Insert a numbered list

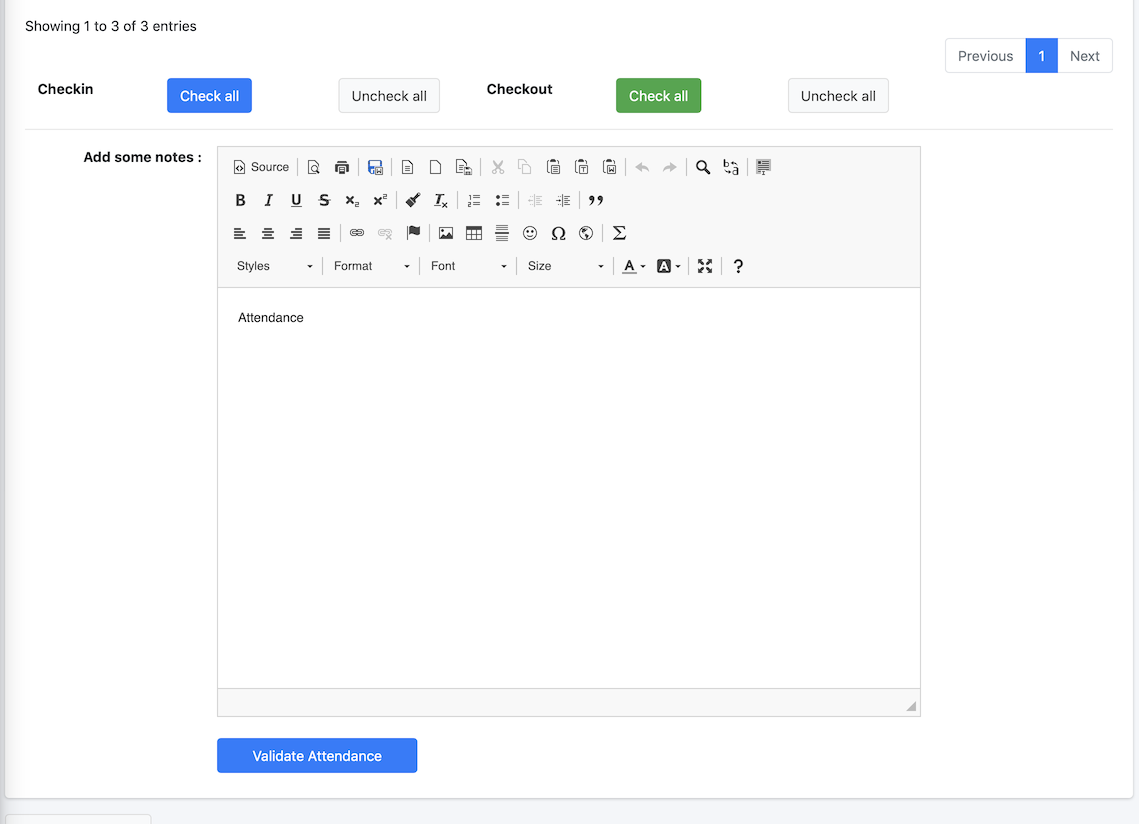coord(474,201)
